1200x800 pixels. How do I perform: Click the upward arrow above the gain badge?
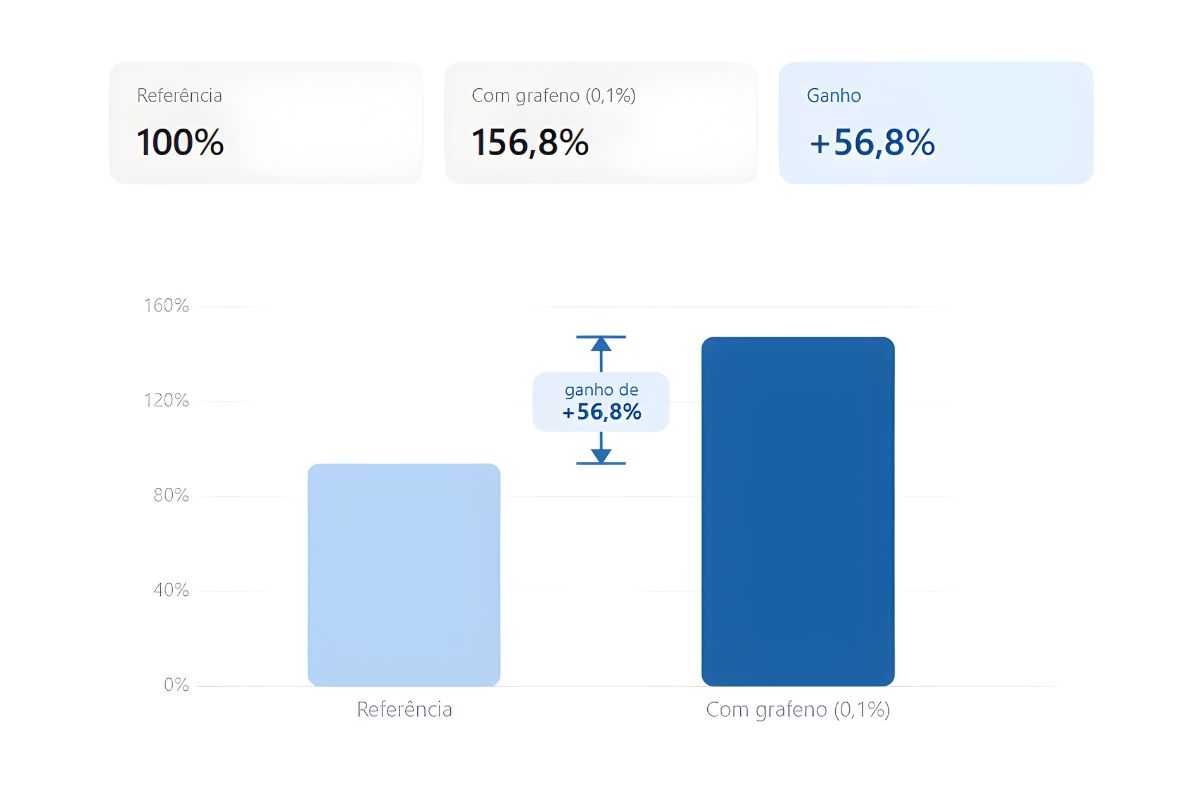click(x=601, y=346)
